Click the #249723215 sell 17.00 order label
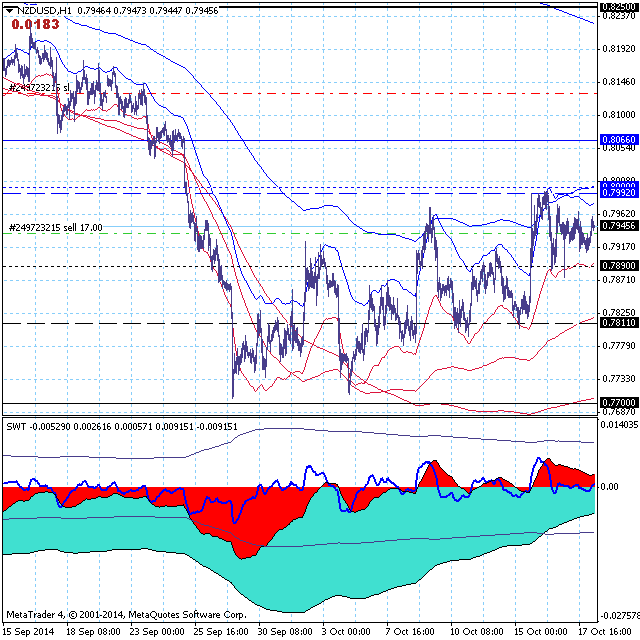 click(55, 228)
